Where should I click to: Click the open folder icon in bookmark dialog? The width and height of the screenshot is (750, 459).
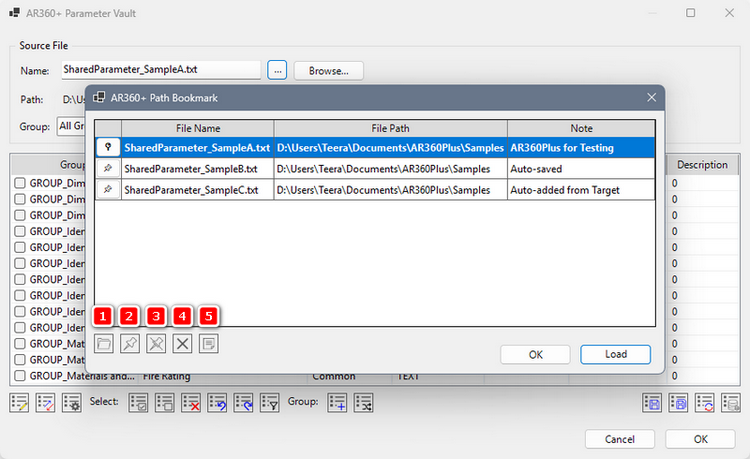tap(104, 343)
